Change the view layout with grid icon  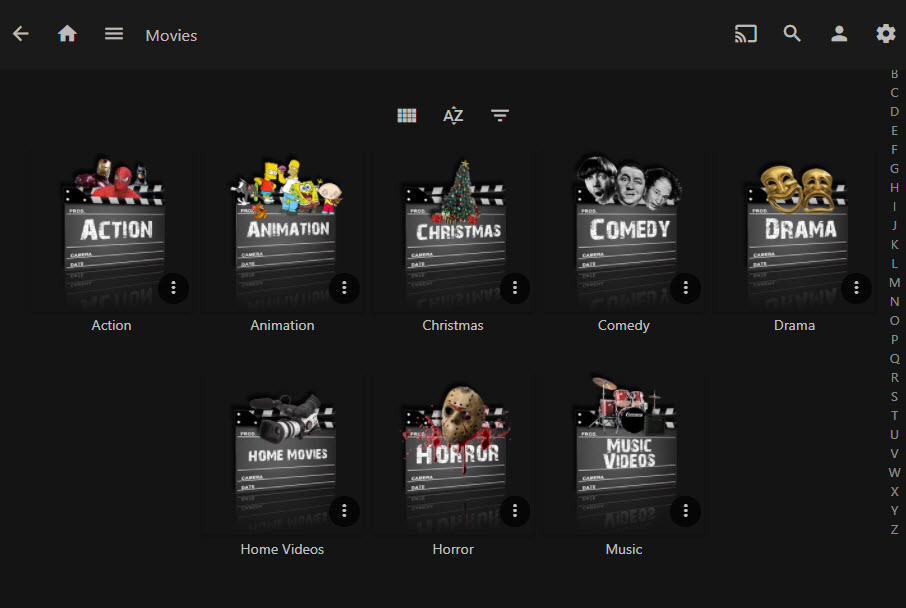[406, 116]
